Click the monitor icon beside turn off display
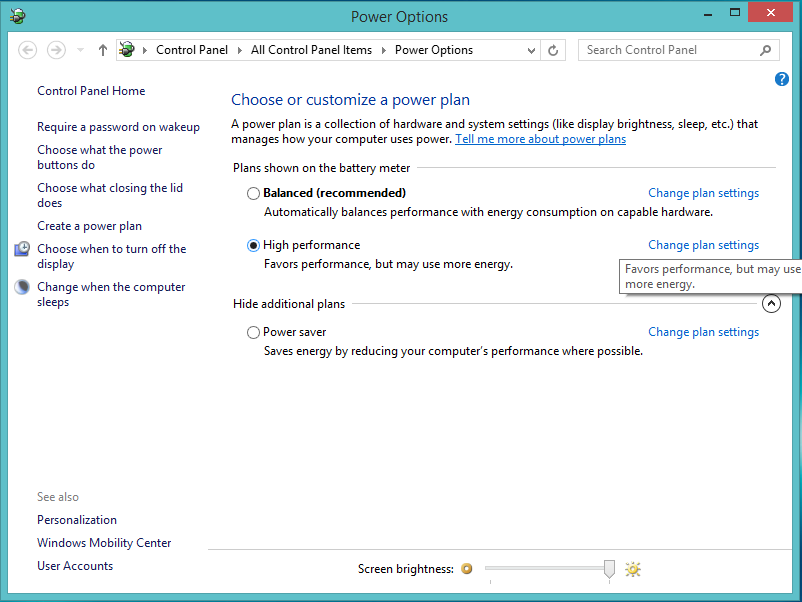This screenshot has height=602, width=802. (x=22, y=249)
